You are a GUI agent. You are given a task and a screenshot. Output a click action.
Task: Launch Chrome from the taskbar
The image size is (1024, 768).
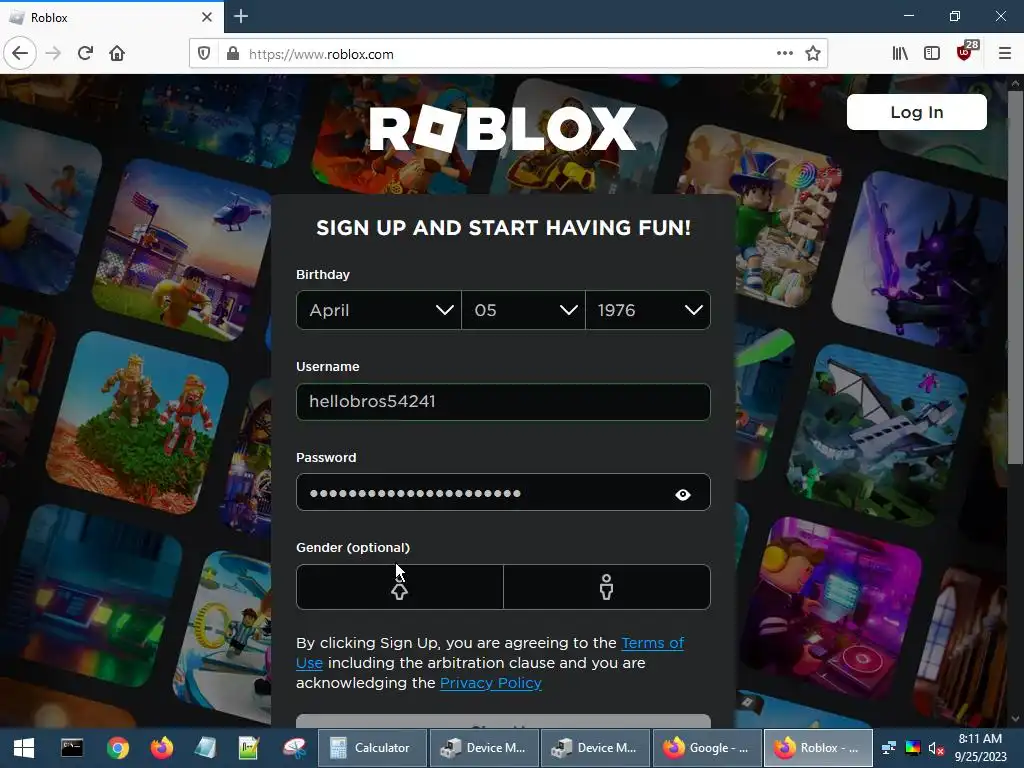tap(118, 748)
